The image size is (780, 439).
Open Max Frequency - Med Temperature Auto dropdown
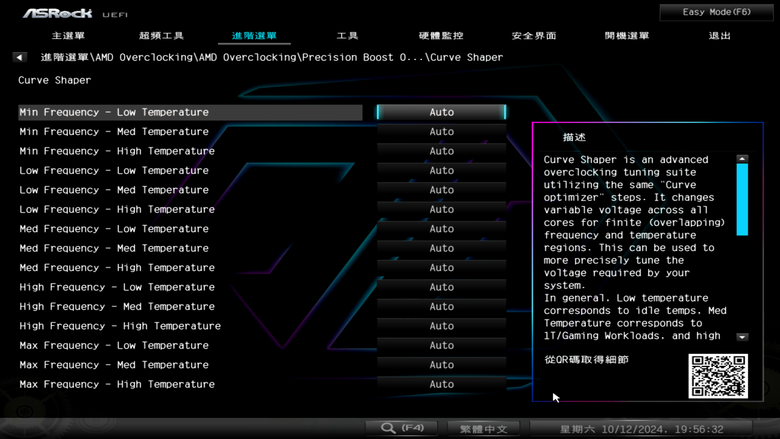pos(442,364)
